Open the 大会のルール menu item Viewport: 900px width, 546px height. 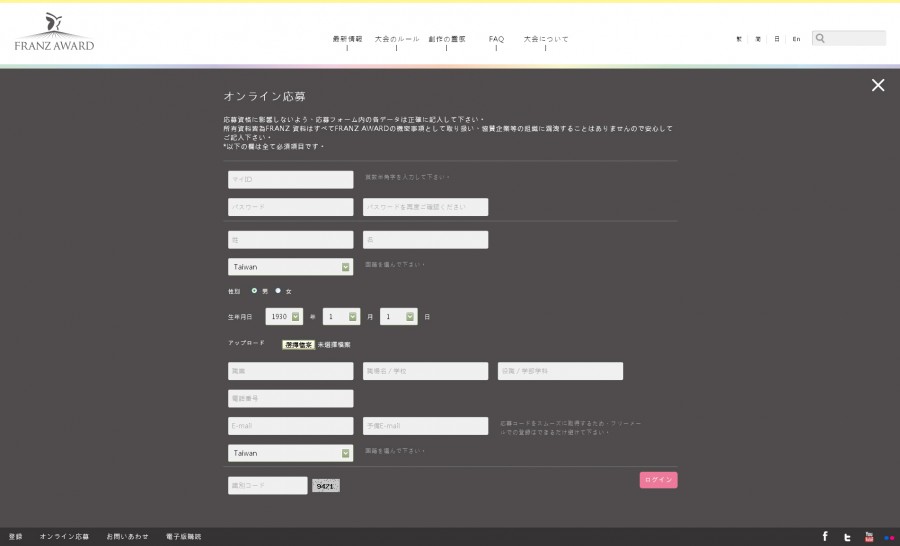click(397, 39)
